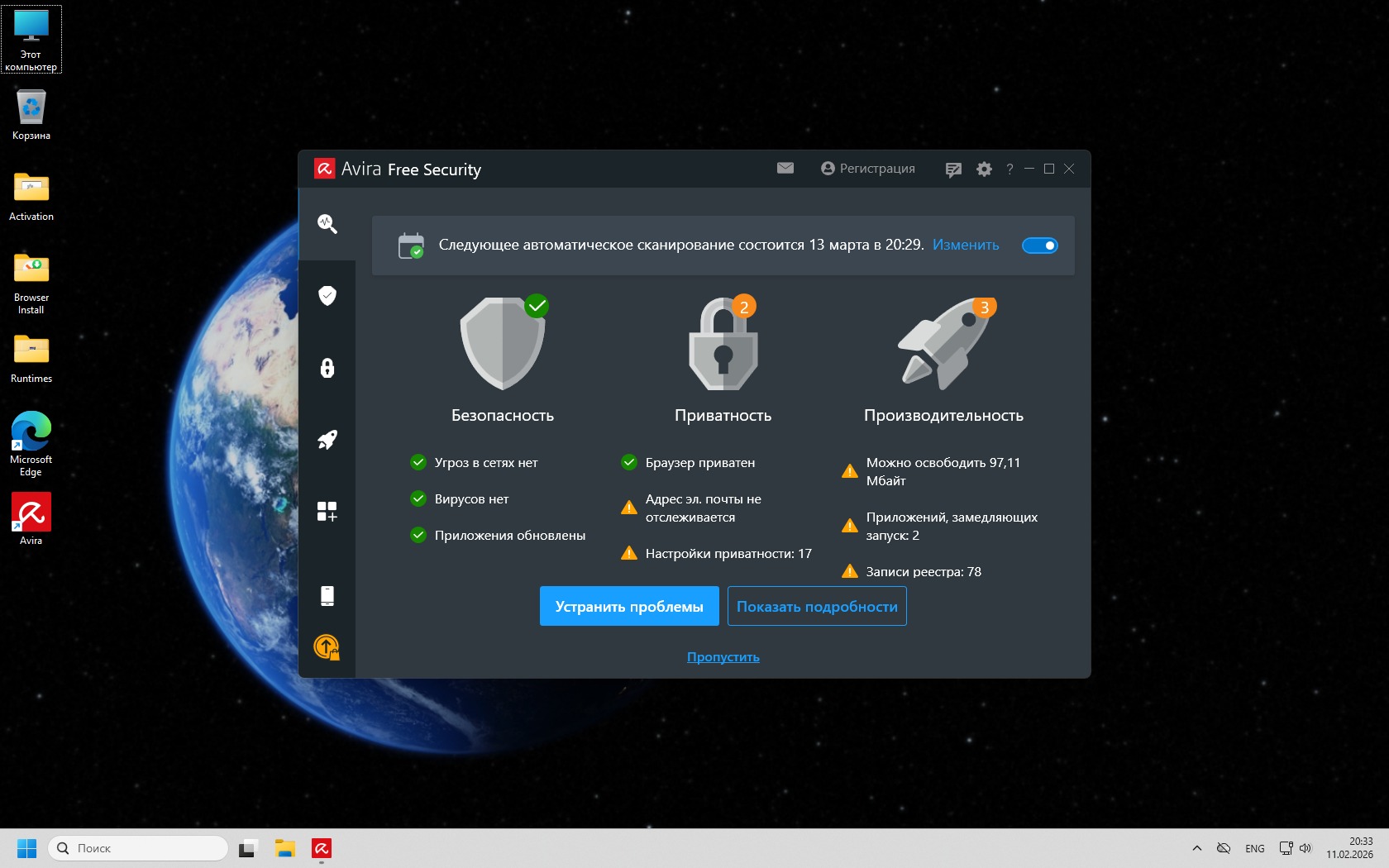1389x868 pixels.
Task: Click the Показать подробности button
Action: (x=816, y=607)
